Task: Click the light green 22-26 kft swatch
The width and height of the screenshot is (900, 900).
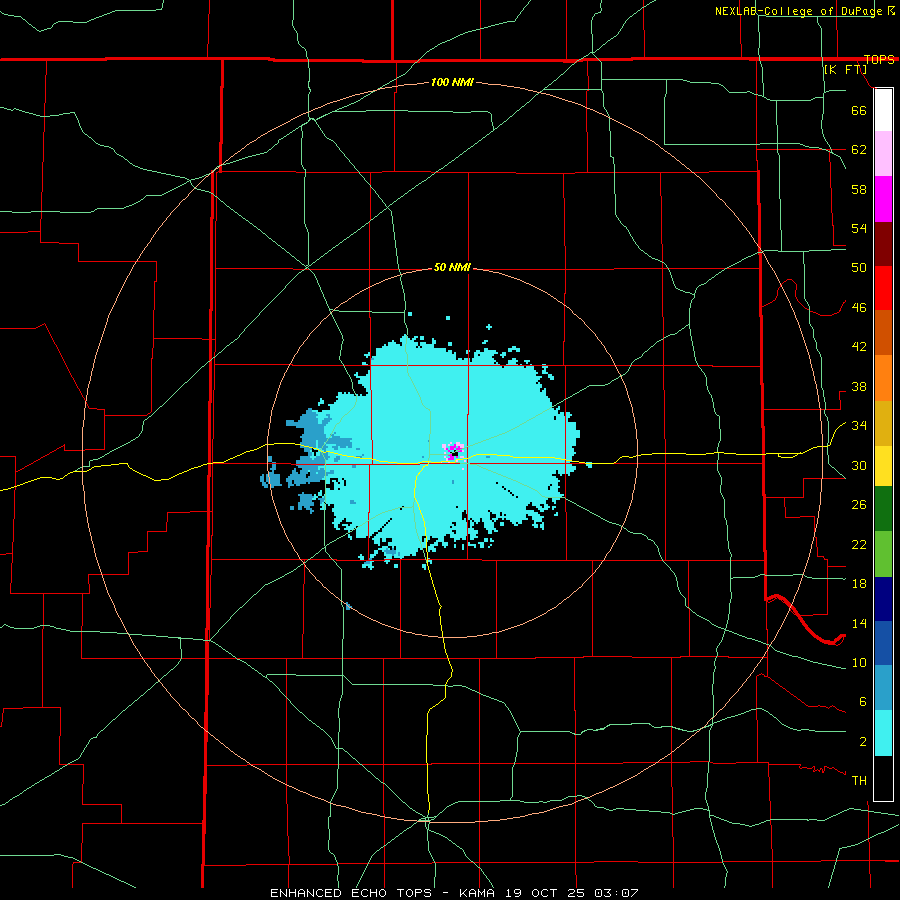Action: tap(883, 554)
